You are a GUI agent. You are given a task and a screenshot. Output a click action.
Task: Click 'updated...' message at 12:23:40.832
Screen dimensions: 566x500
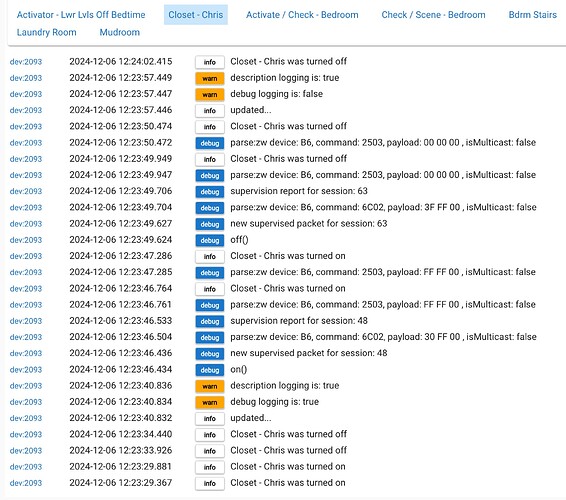coord(251,418)
